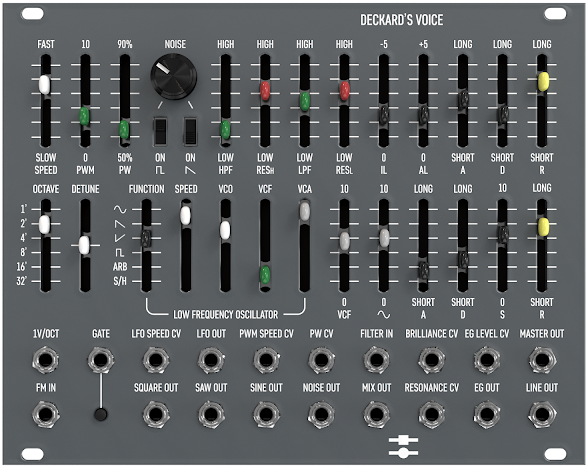The width and height of the screenshot is (588, 467).
Task: Toggle the sawtooth wave ON switch
Action: [190, 131]
